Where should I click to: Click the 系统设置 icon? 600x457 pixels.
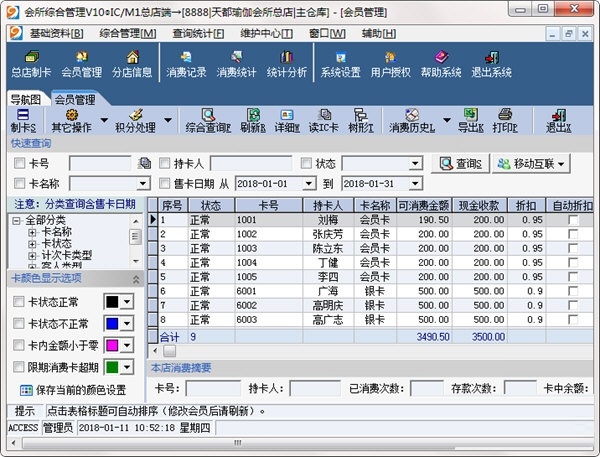(x=340, y=63)
